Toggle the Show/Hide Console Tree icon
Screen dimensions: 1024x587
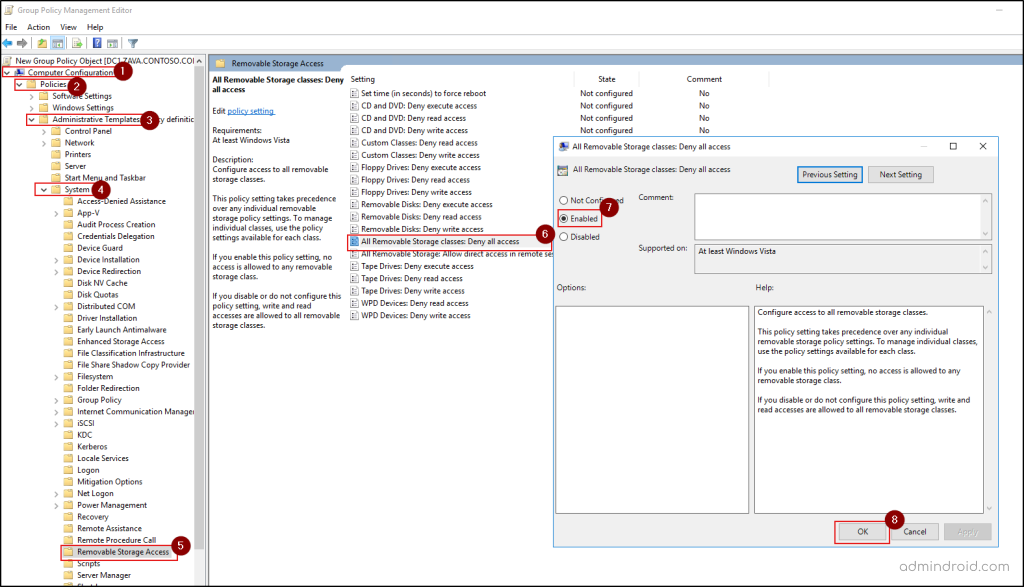[56, 42]
